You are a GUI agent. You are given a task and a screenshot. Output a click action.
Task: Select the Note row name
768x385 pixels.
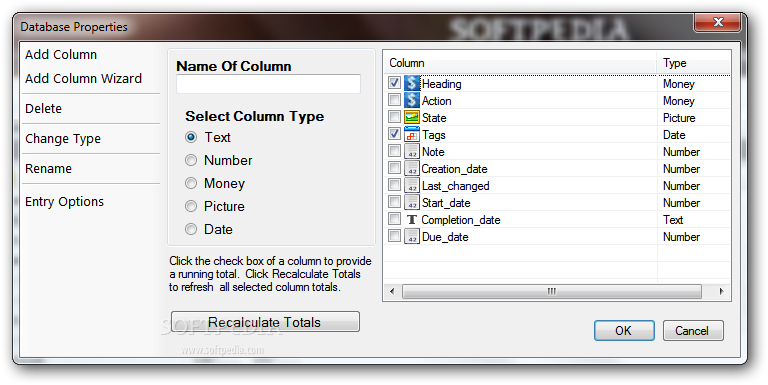coord(433,152)
